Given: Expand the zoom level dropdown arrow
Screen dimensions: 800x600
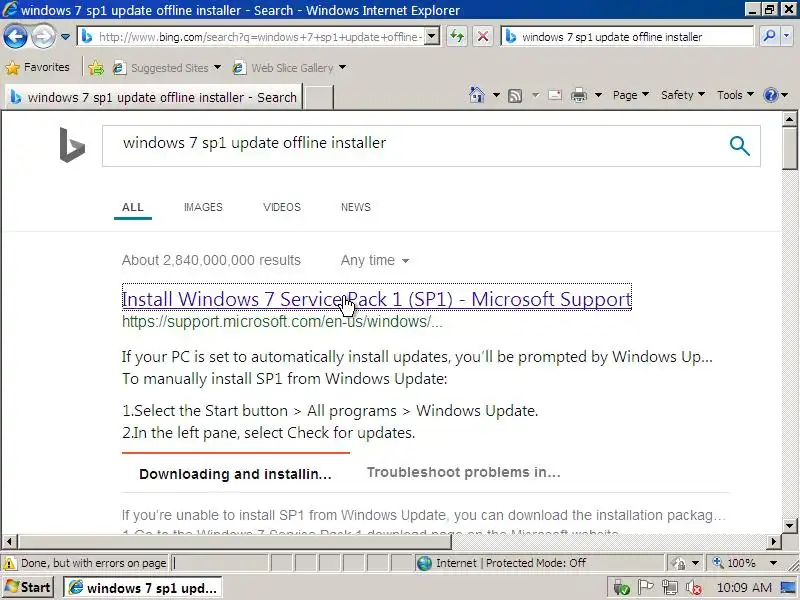Looking at the screenshot, I should [x=773, y=563].
